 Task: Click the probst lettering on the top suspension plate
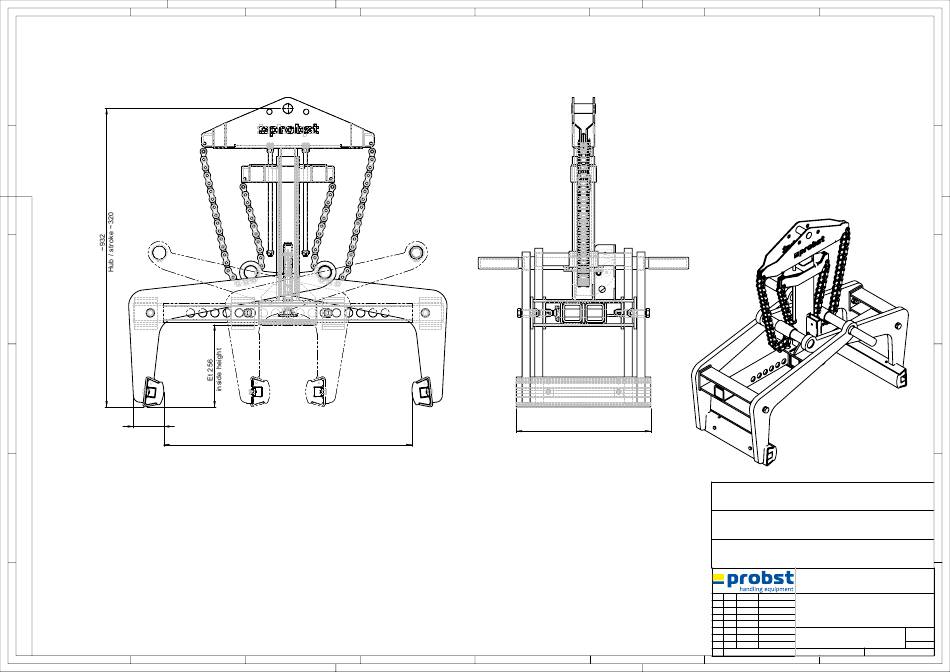pos(288,129)
